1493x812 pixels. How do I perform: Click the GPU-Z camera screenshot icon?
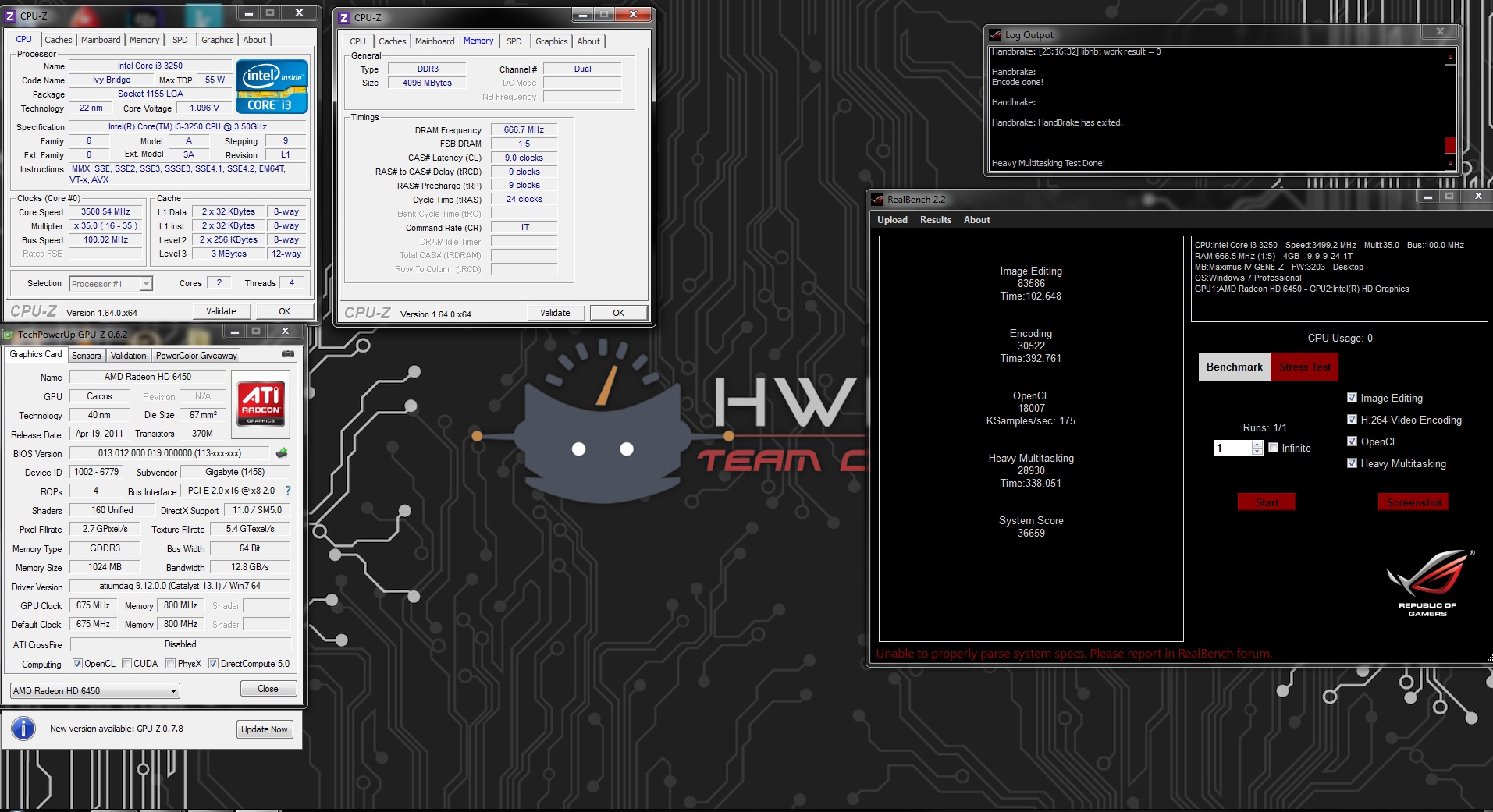(288, 354)
